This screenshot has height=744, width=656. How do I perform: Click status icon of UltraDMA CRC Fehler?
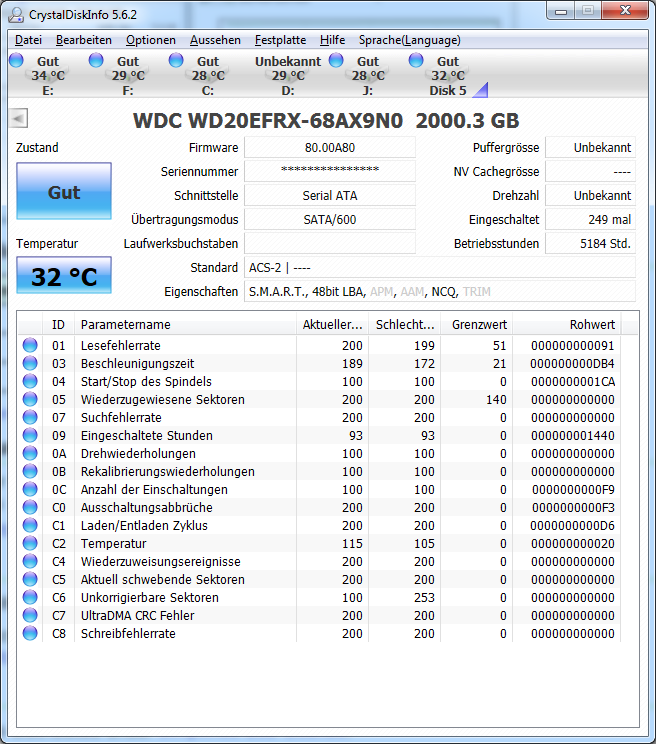(x=30, y=615)
